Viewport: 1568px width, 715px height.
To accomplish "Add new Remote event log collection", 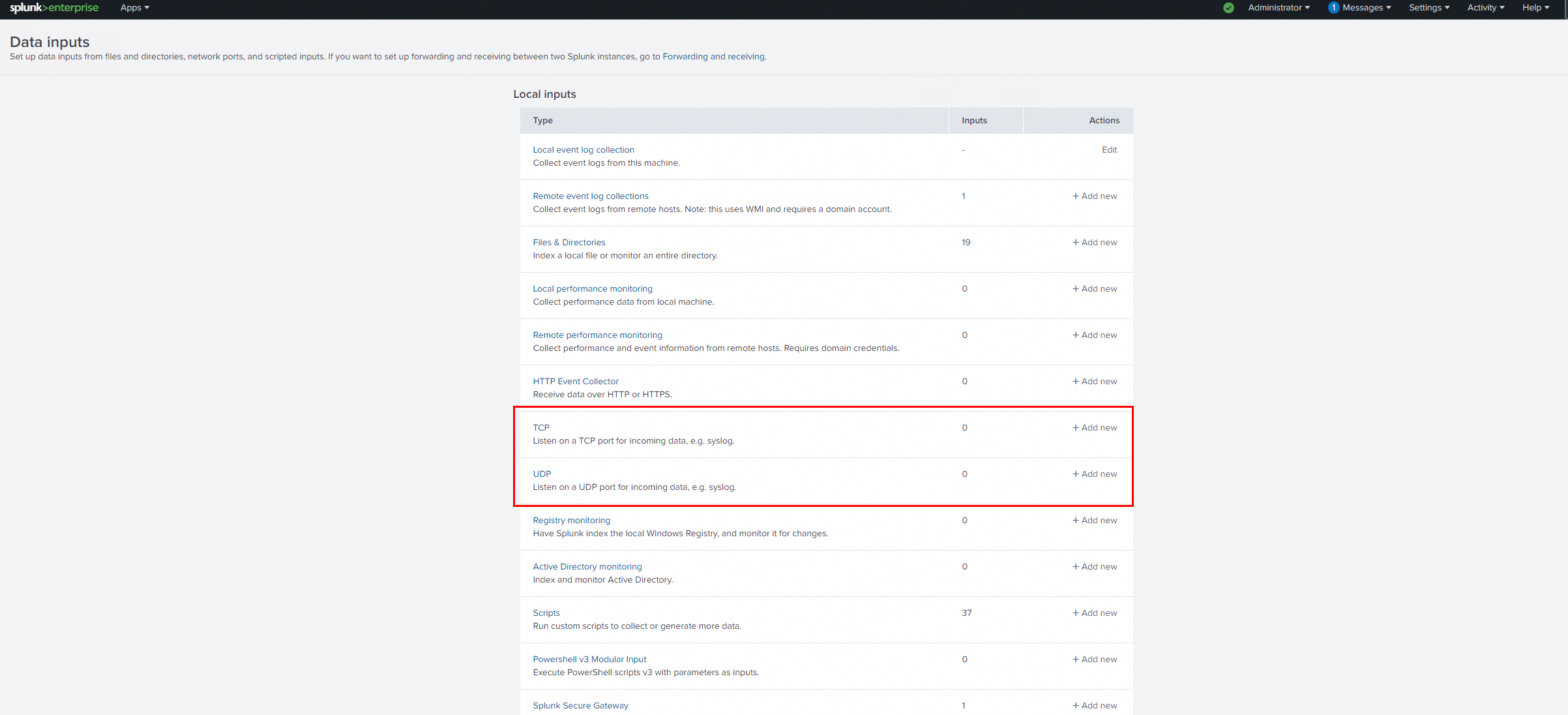I will 1095,196.
